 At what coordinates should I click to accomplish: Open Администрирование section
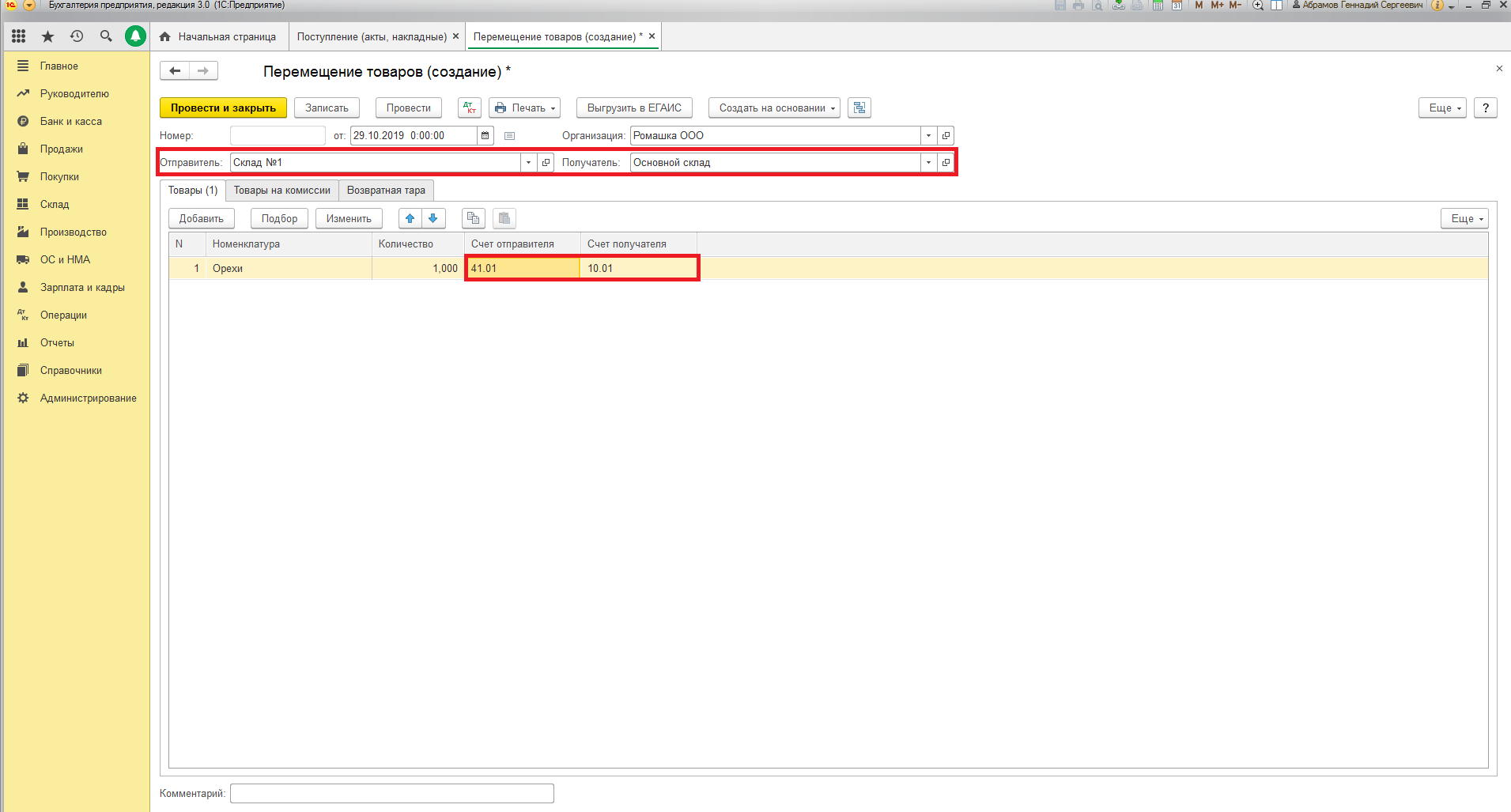point(89,398)
